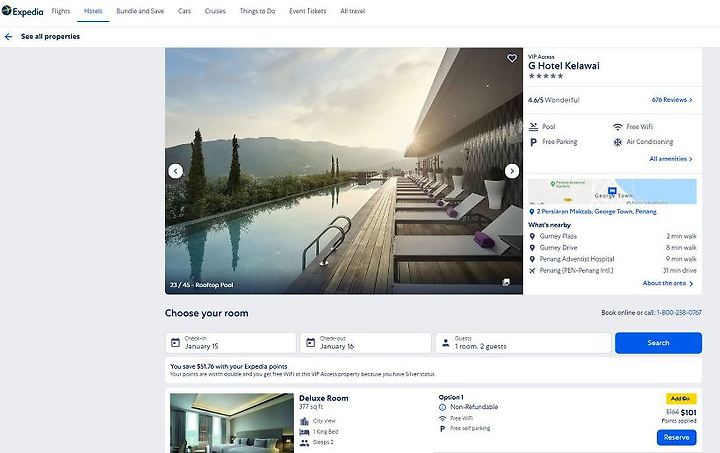Image resolution: width=720 pixels, height=453 pixels.
Task: Click the 2 Persiaran Maktab address link
Action: coord(596,212)
